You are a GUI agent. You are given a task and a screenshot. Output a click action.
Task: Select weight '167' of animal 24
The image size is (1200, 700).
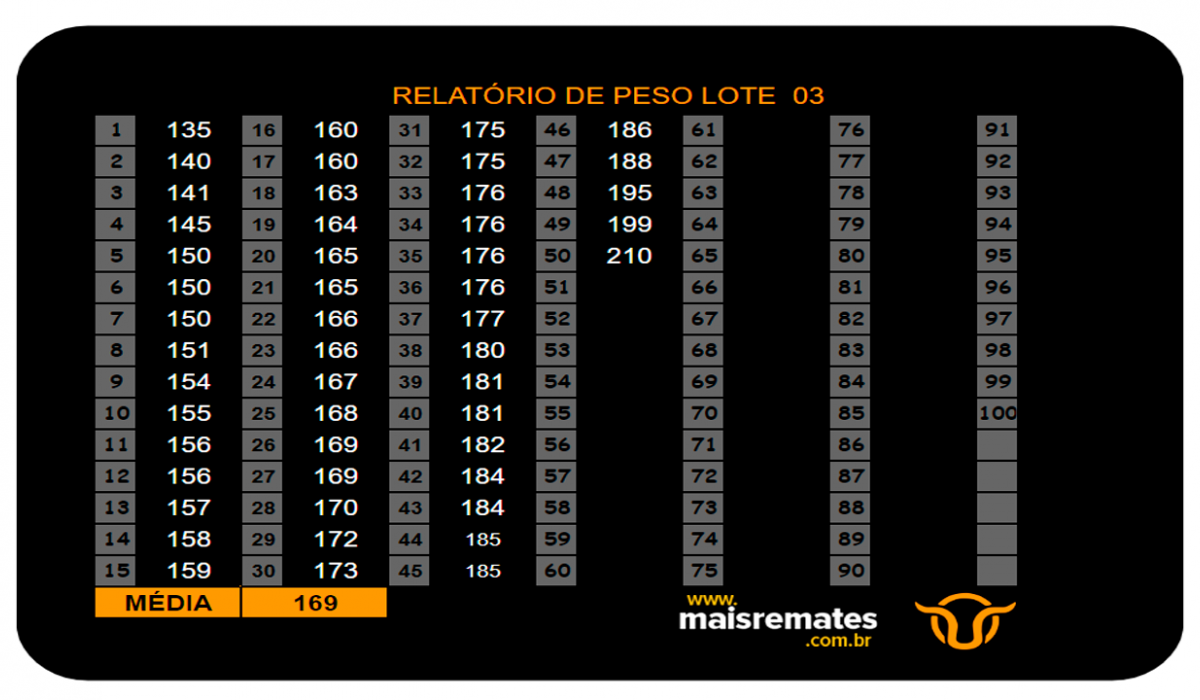click(x=336, y=382)
